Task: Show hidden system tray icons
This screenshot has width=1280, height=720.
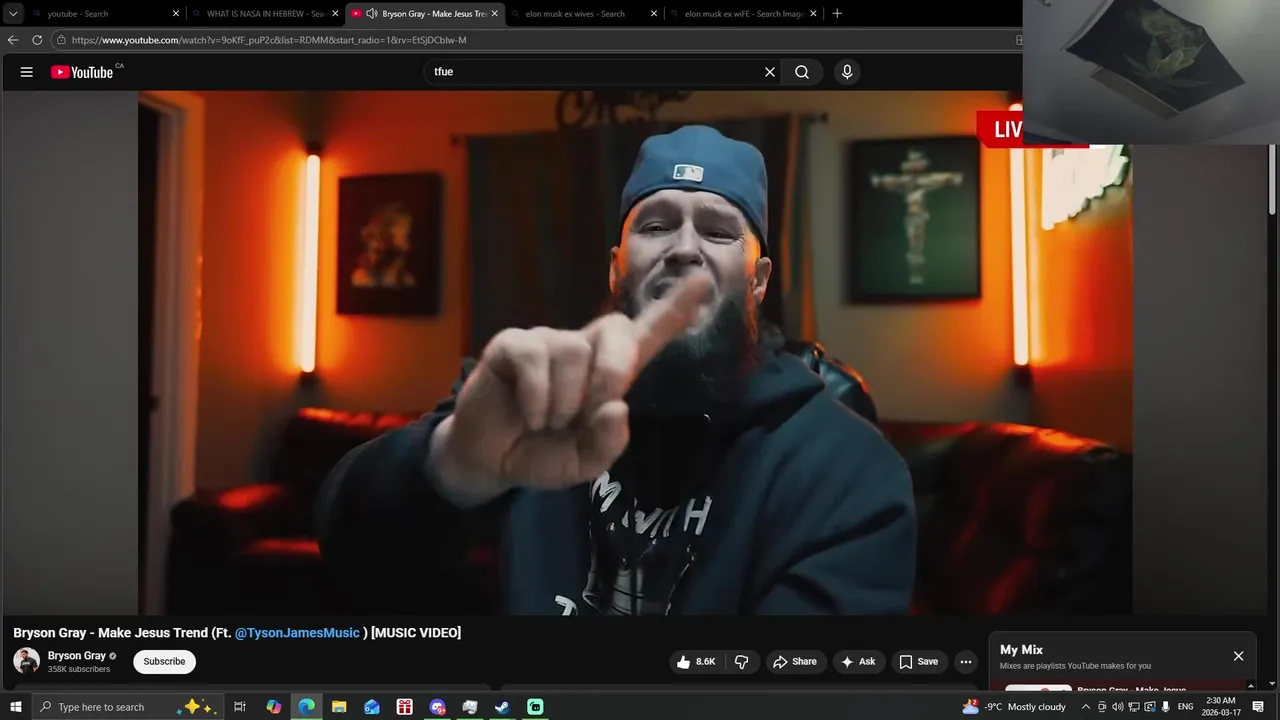Action: coord(1086,707)
